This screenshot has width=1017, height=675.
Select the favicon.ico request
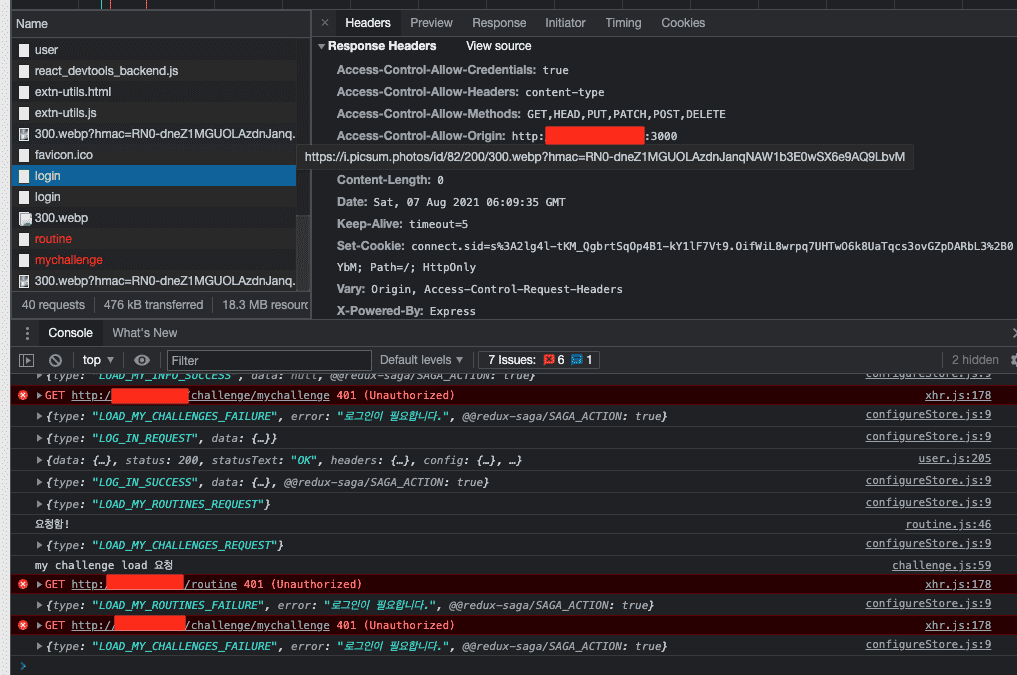63,155
